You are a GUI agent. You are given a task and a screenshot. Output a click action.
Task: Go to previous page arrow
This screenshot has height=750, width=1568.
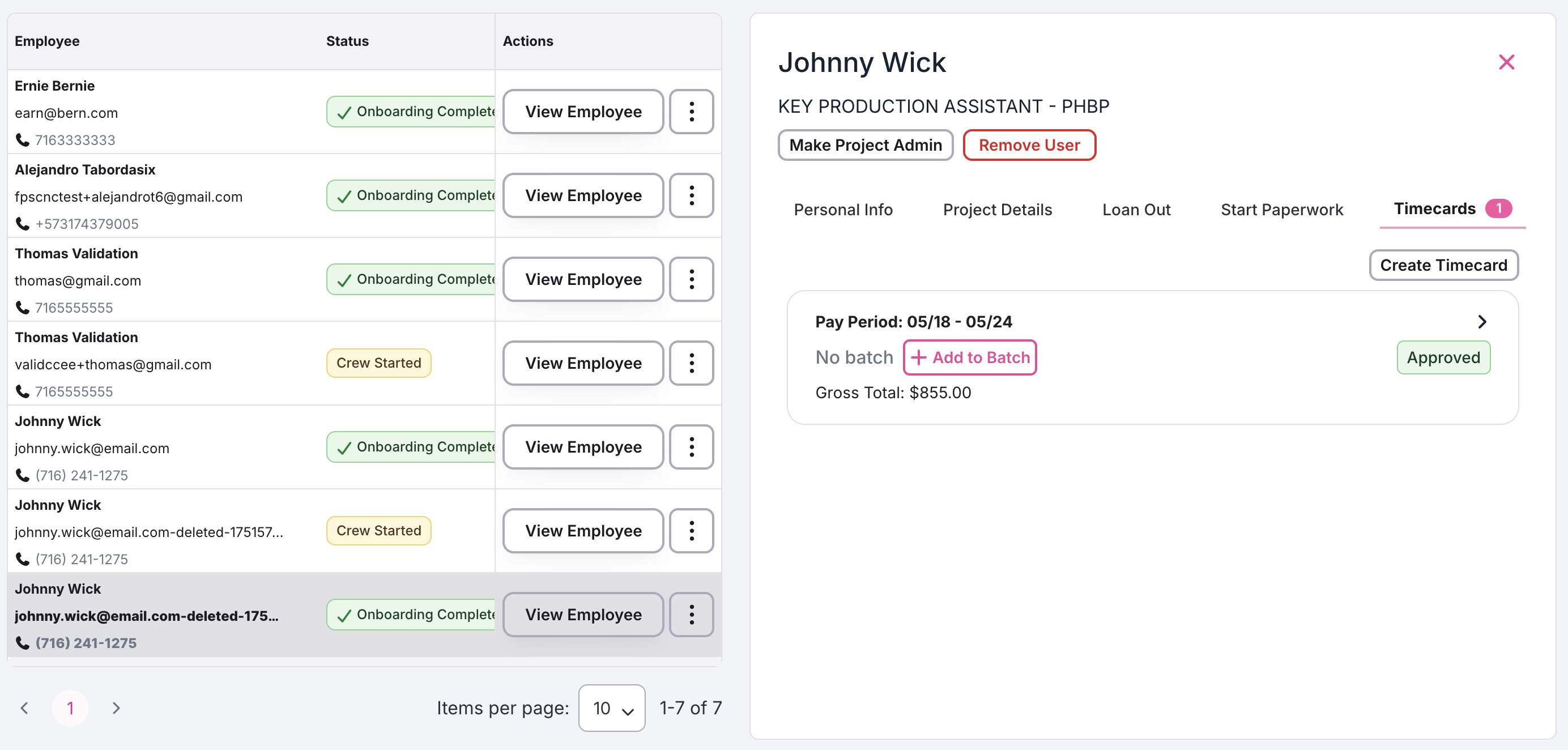pos(24,708)
